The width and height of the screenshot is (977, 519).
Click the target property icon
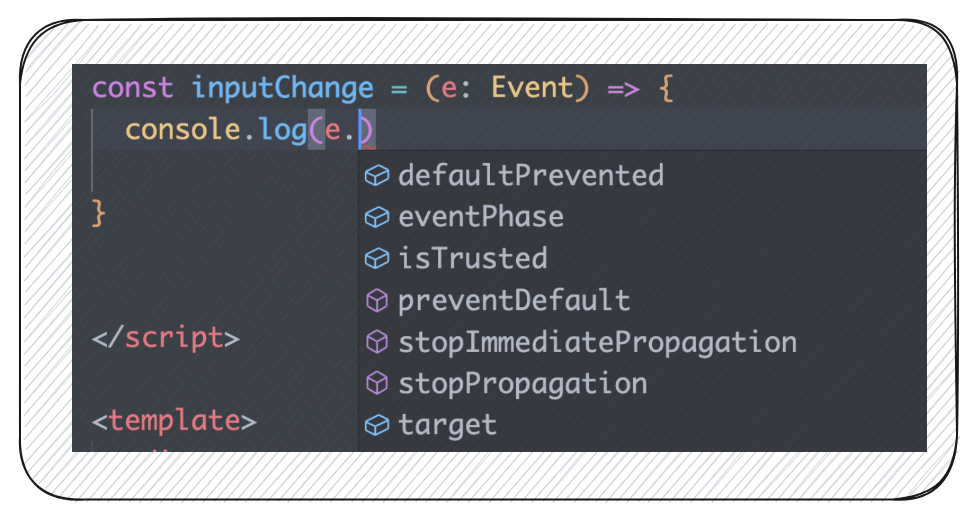coord(376,425)
